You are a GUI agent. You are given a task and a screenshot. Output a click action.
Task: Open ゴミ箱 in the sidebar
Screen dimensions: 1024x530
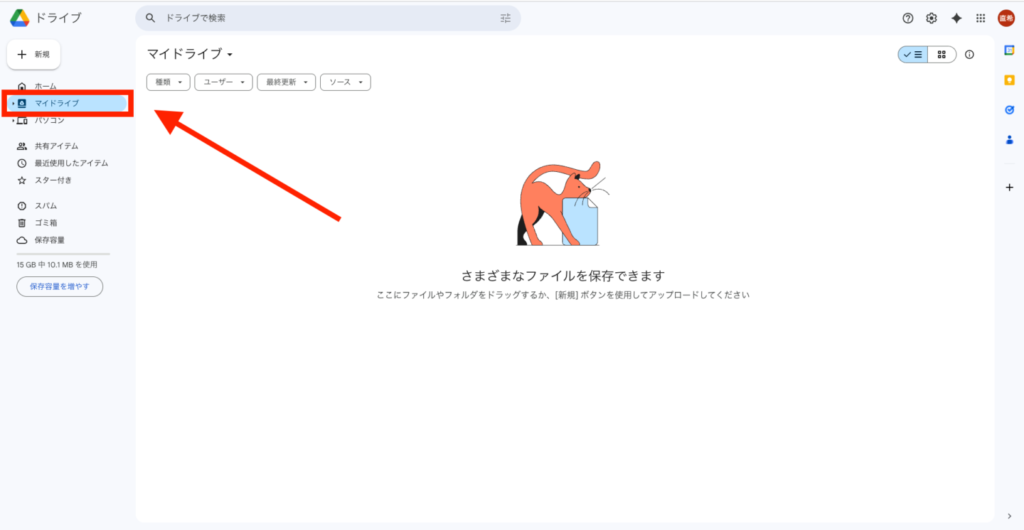point(46,222)
